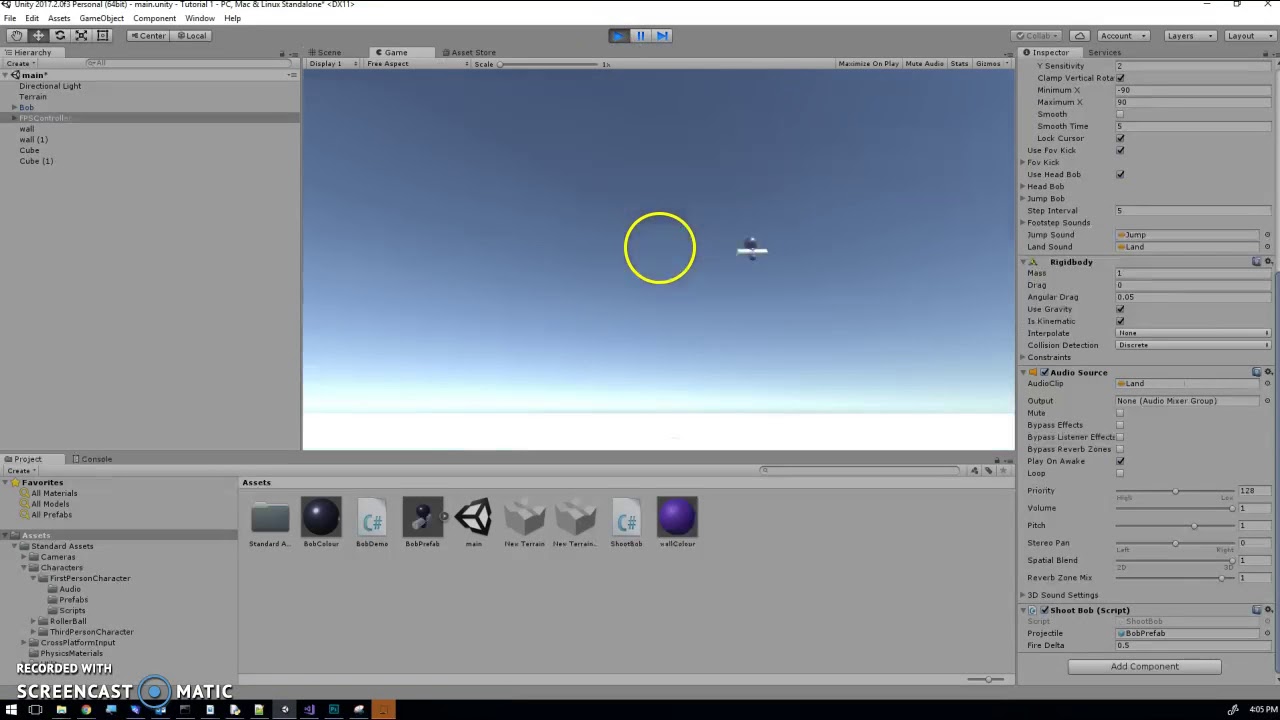This screenshot has width=1280, height=720.
Task: Expand the Bob object in Hierarchy
Action: [14, 107]
